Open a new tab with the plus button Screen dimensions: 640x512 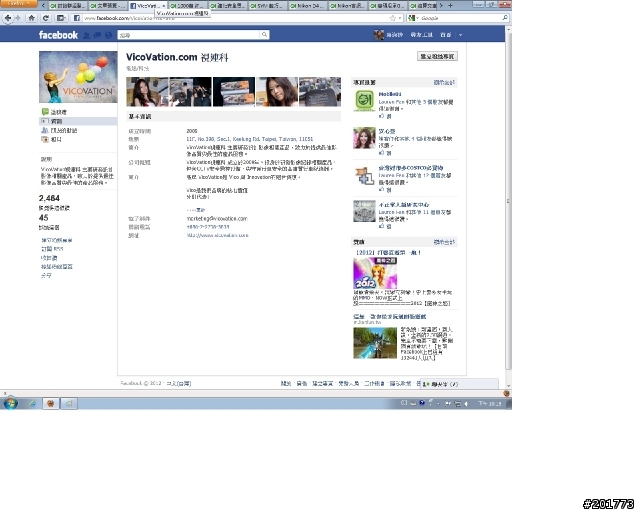pos(450,5)
